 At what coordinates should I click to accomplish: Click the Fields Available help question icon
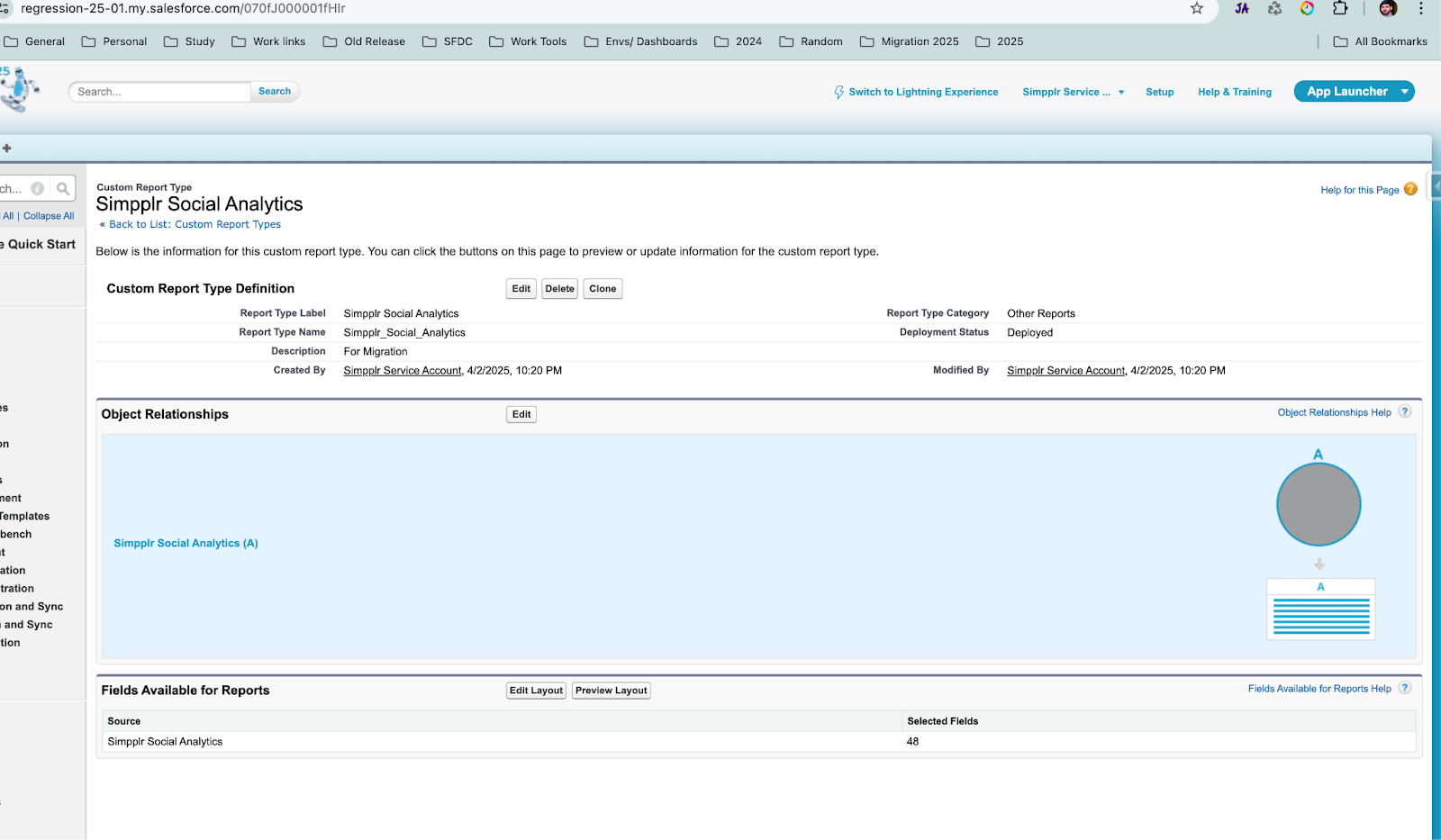pos(1405,689)
